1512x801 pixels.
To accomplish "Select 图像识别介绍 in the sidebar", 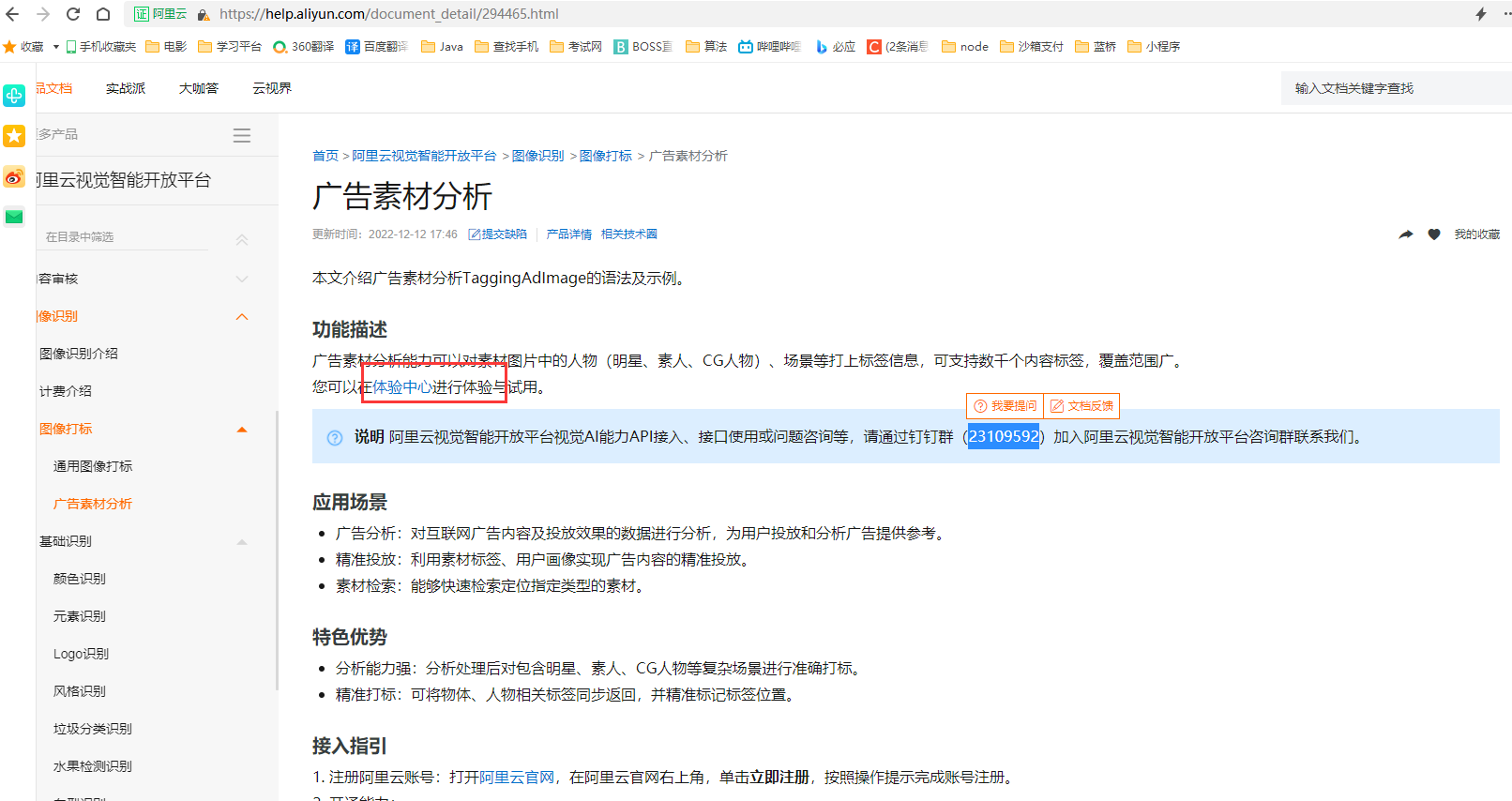I will pyautogui.click(x=79, y=354).
